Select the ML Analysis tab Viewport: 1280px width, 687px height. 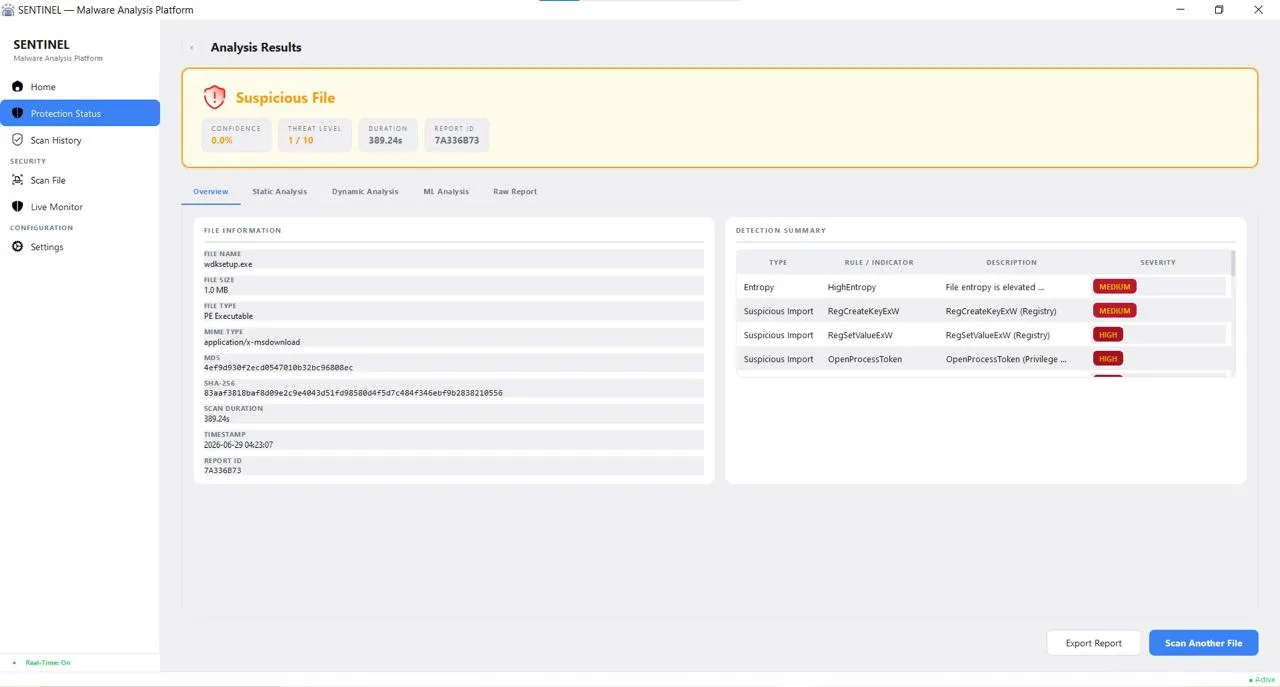tap(446, 191)
